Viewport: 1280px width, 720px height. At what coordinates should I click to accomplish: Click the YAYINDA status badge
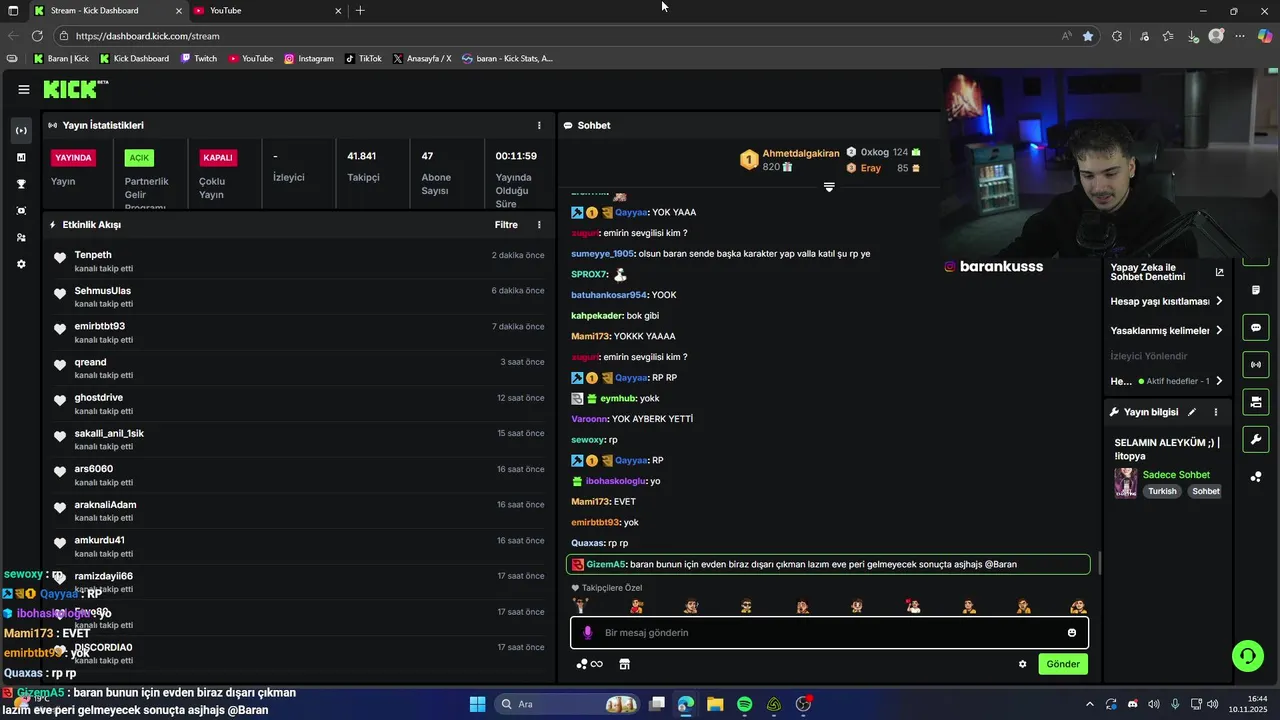point(74,158)
